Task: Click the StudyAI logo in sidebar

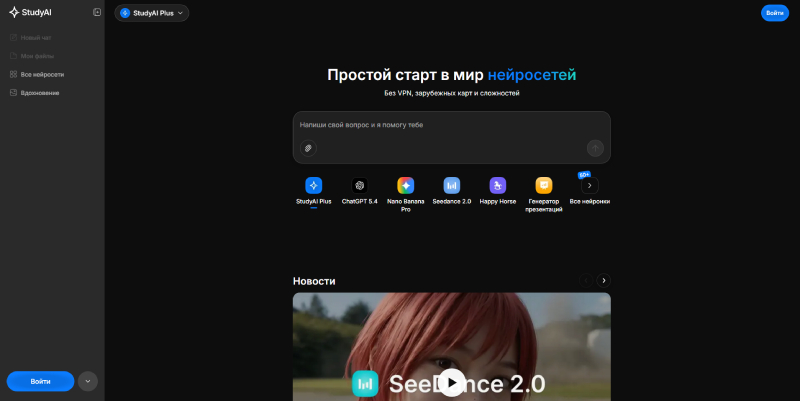Action: 31,12
